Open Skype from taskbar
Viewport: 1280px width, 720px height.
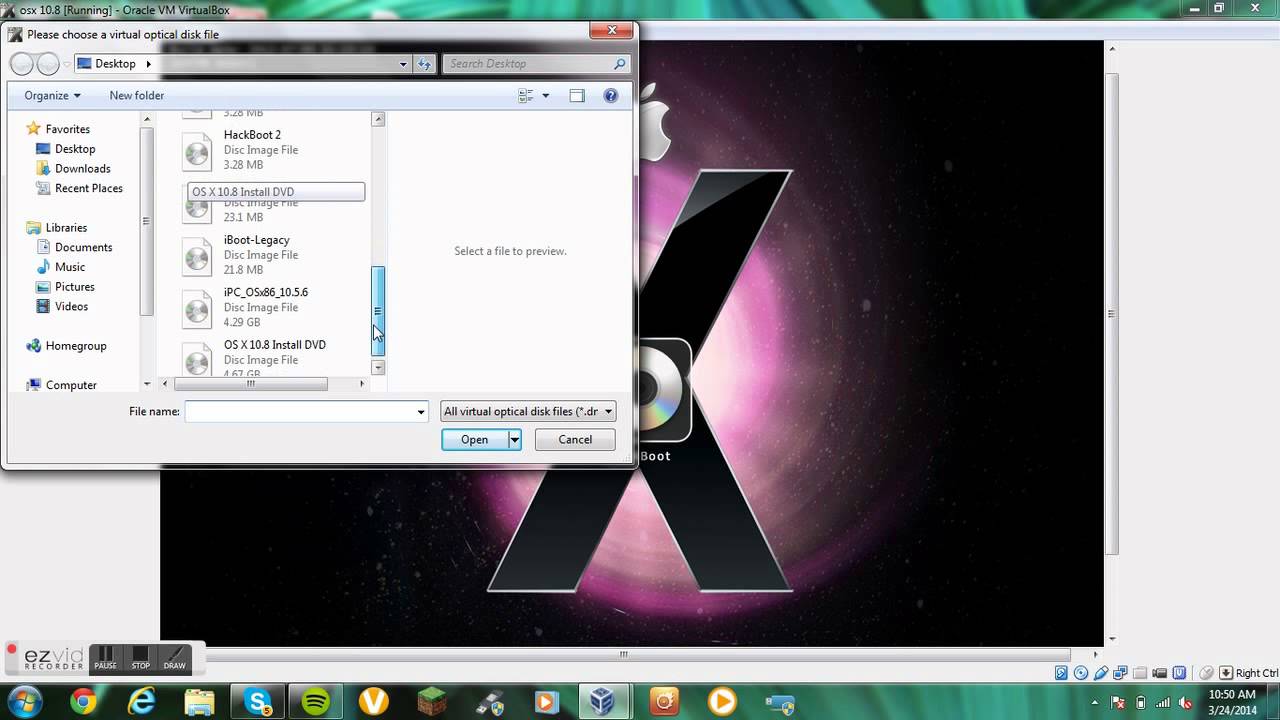[x=258, y=703]
